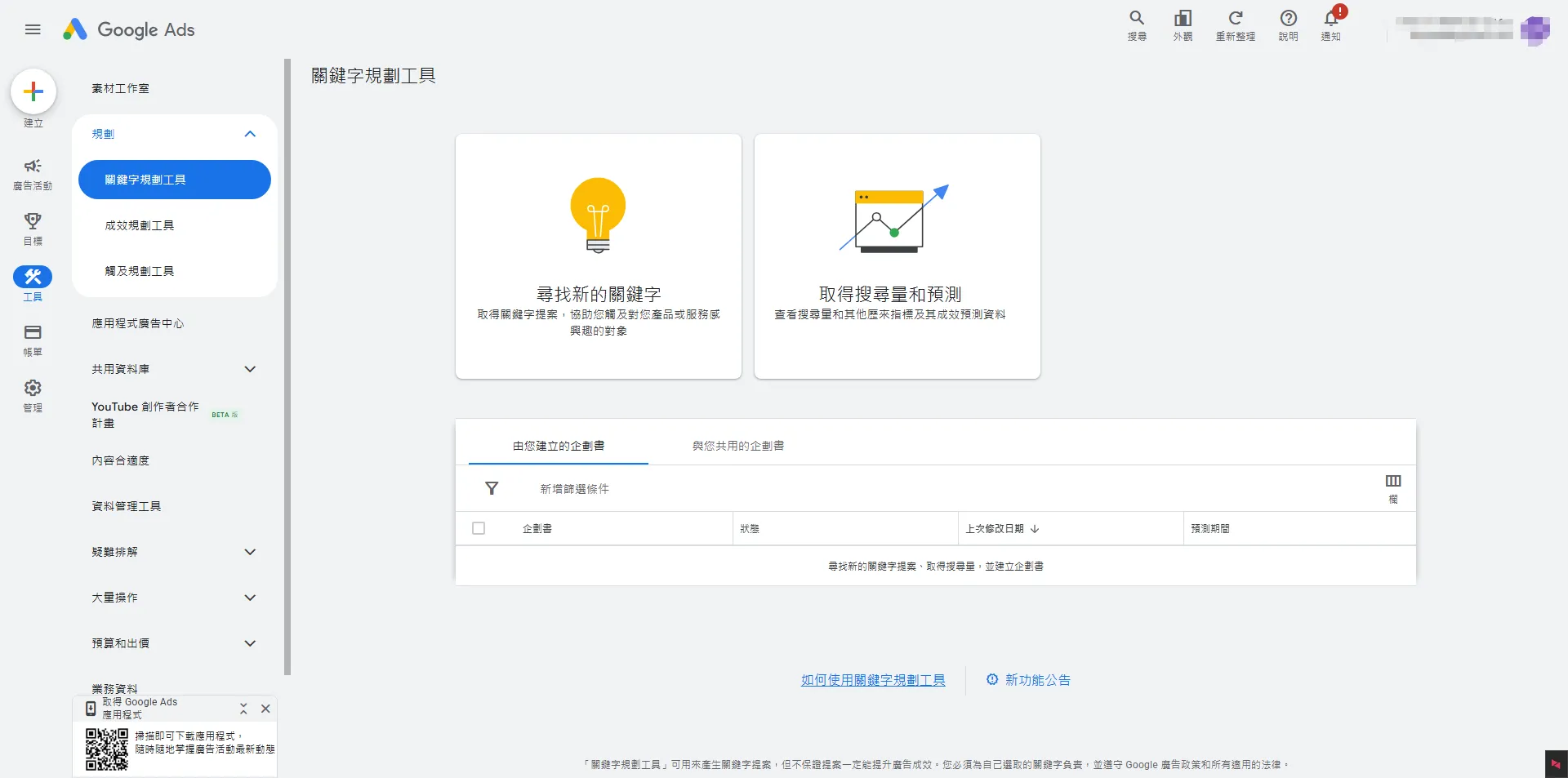
Task: Click the BETA badge
Action: coord(224,415)
